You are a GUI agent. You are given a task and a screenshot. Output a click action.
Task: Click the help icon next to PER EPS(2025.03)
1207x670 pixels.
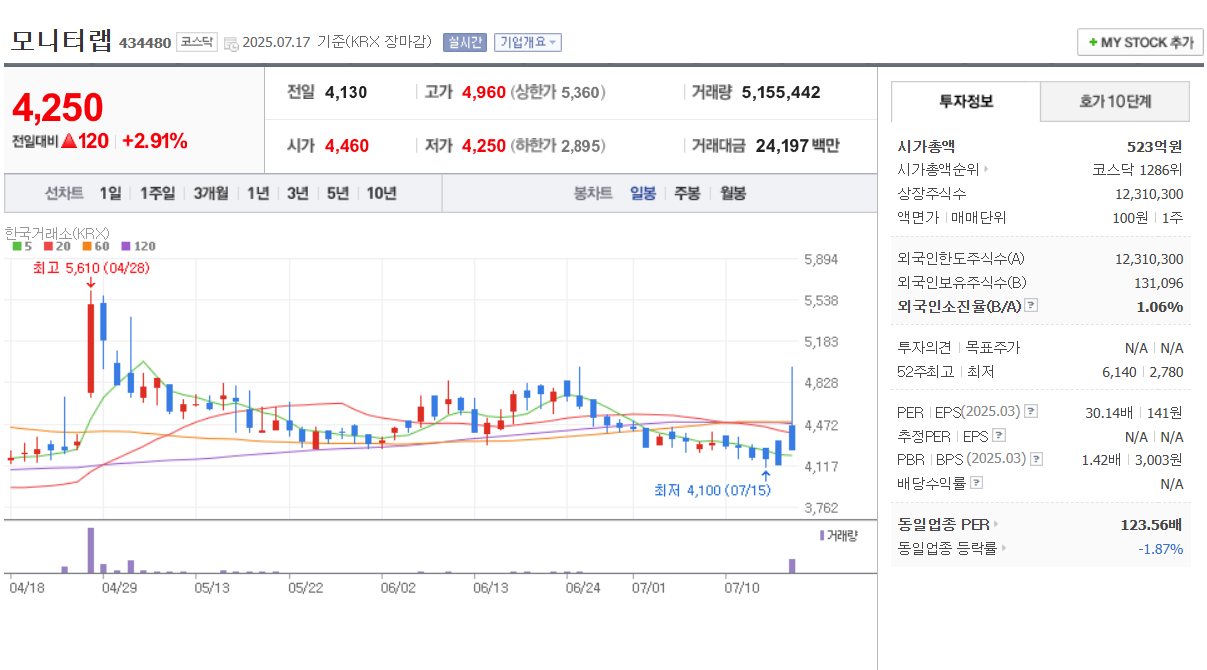(x=1031, y=411)
